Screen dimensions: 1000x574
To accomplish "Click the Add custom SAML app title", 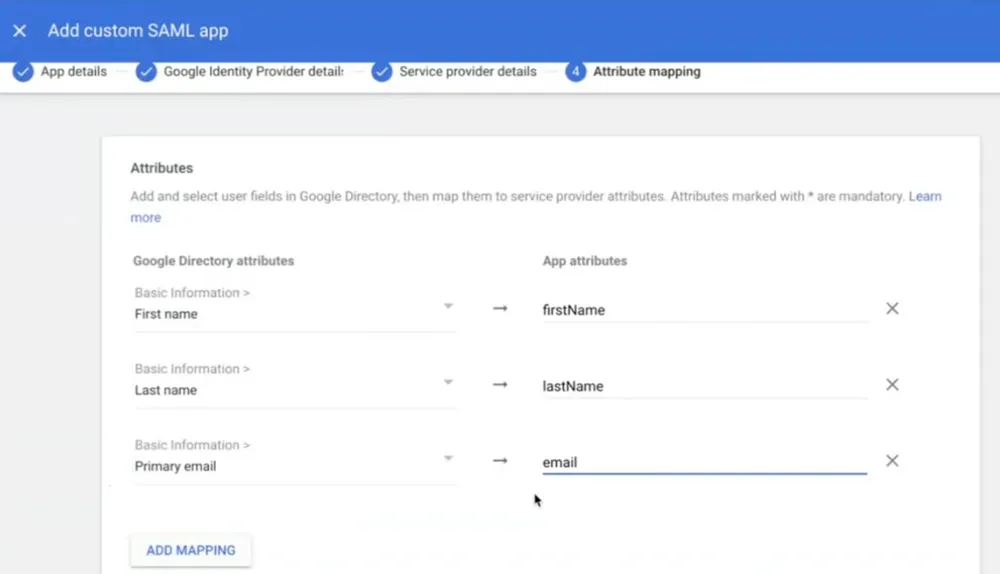I will 138,31.
